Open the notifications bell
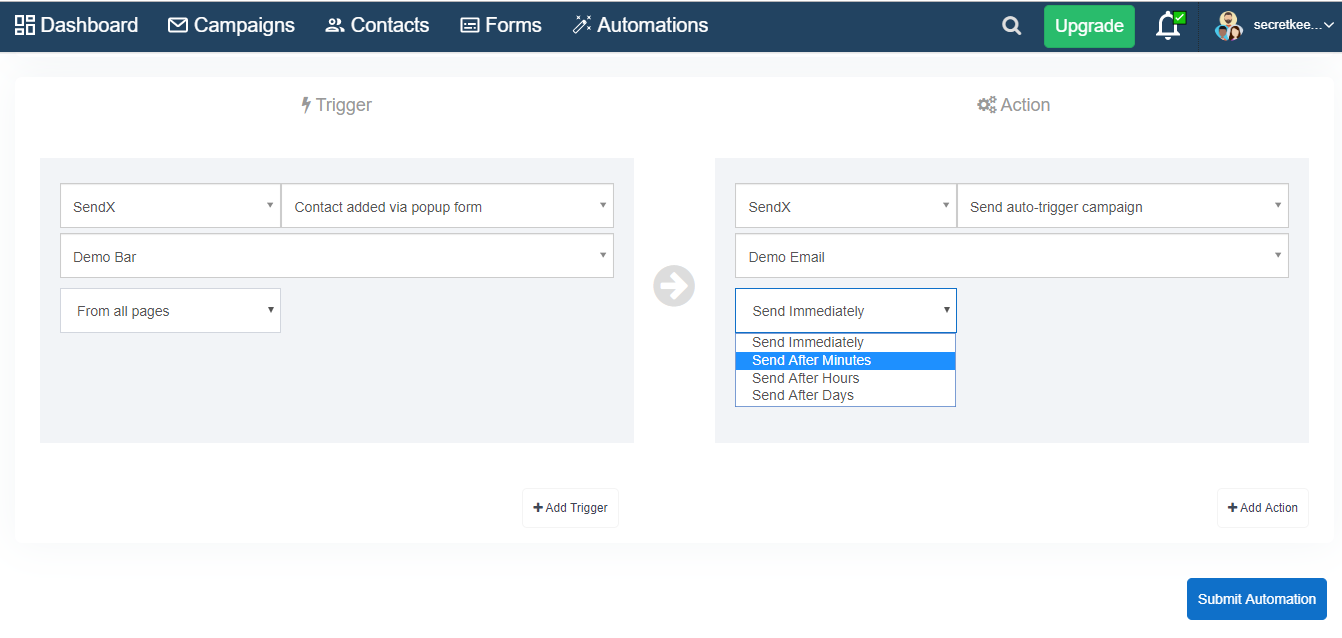 (1169, 26)
